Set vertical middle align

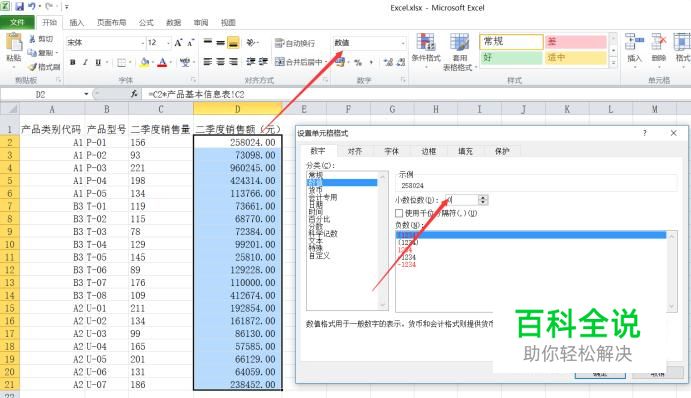coord(220,43)
